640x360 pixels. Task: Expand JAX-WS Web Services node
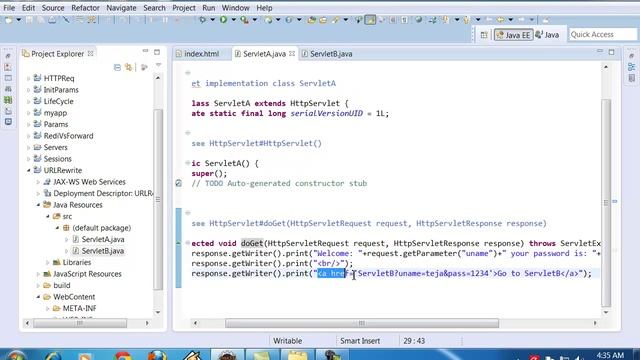38,182
